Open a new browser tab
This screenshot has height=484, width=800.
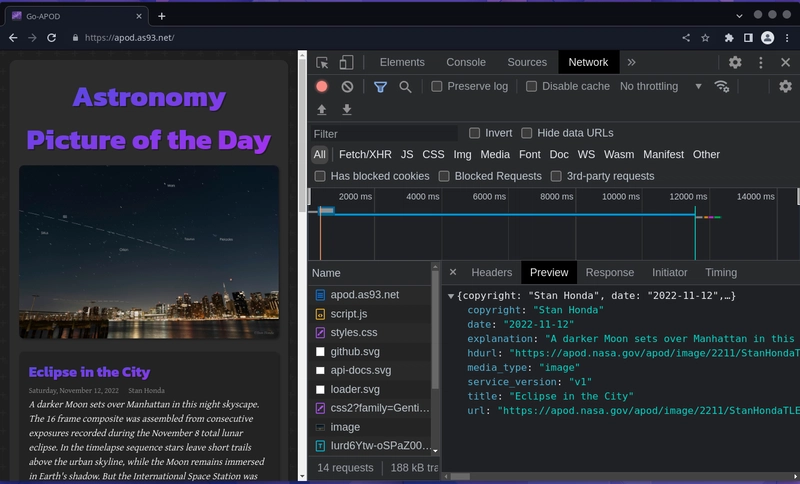click(162, 16)
